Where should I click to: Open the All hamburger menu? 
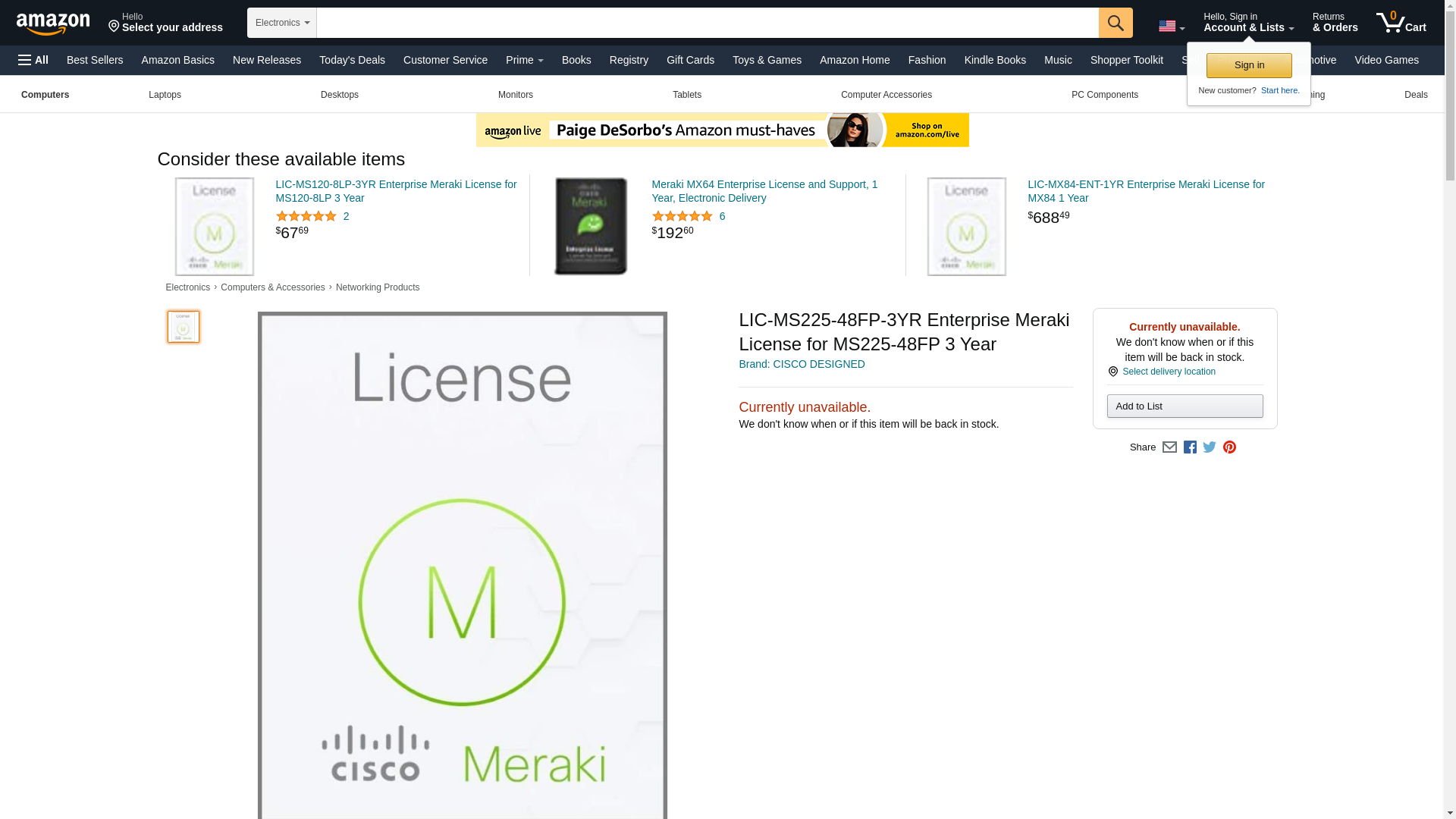click(x=33, y=60)
